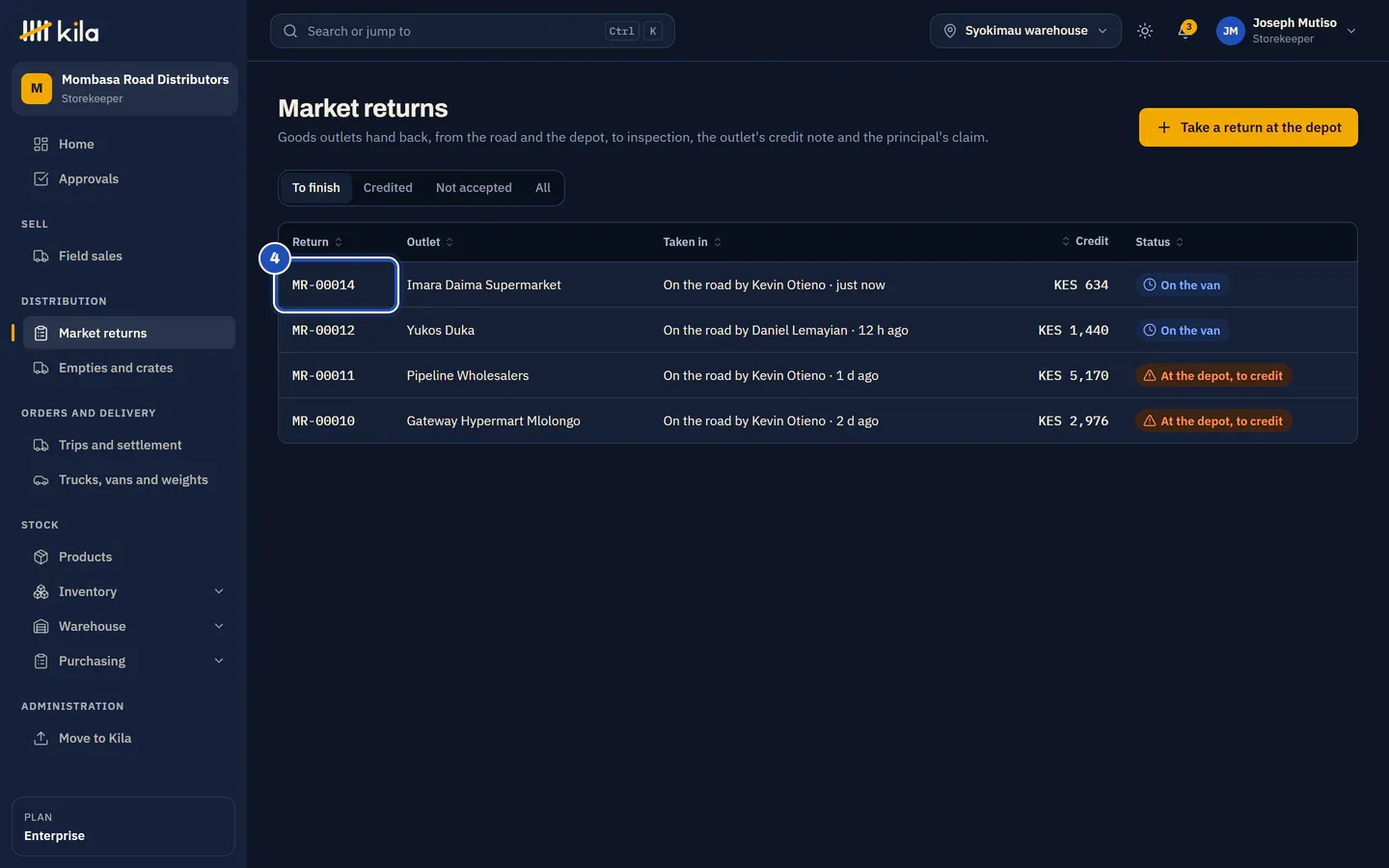Sort by the Return column
The height and width of the screenshot is (868, 1389).
[x=317, y=242]
